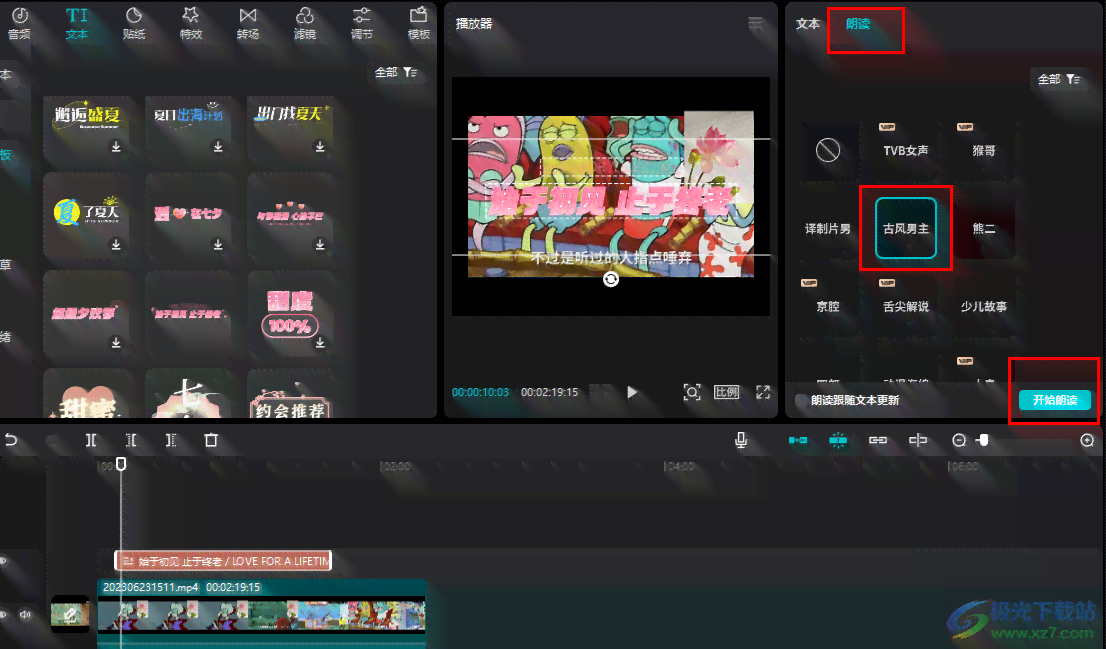The height and width of the screenshot is (649, 1106).
Task: Open the 贴纸 stickers panel
Action: click(x=134, y=23)
